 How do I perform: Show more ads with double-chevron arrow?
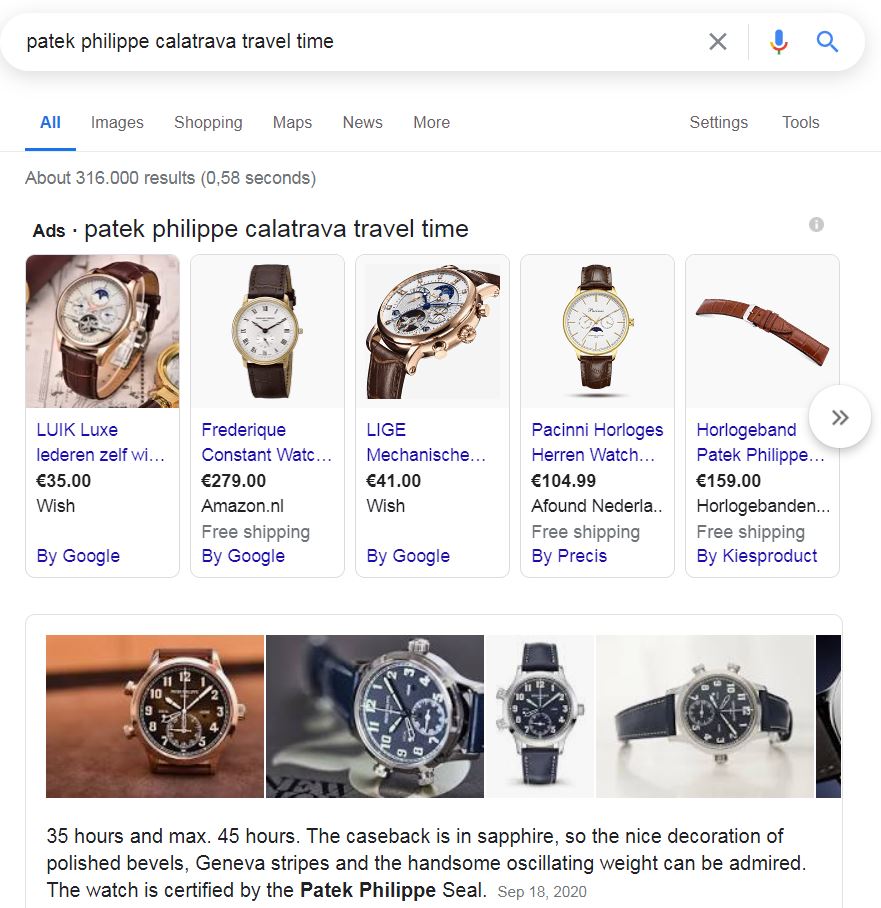pyautogui.click(x=840, y=417)
